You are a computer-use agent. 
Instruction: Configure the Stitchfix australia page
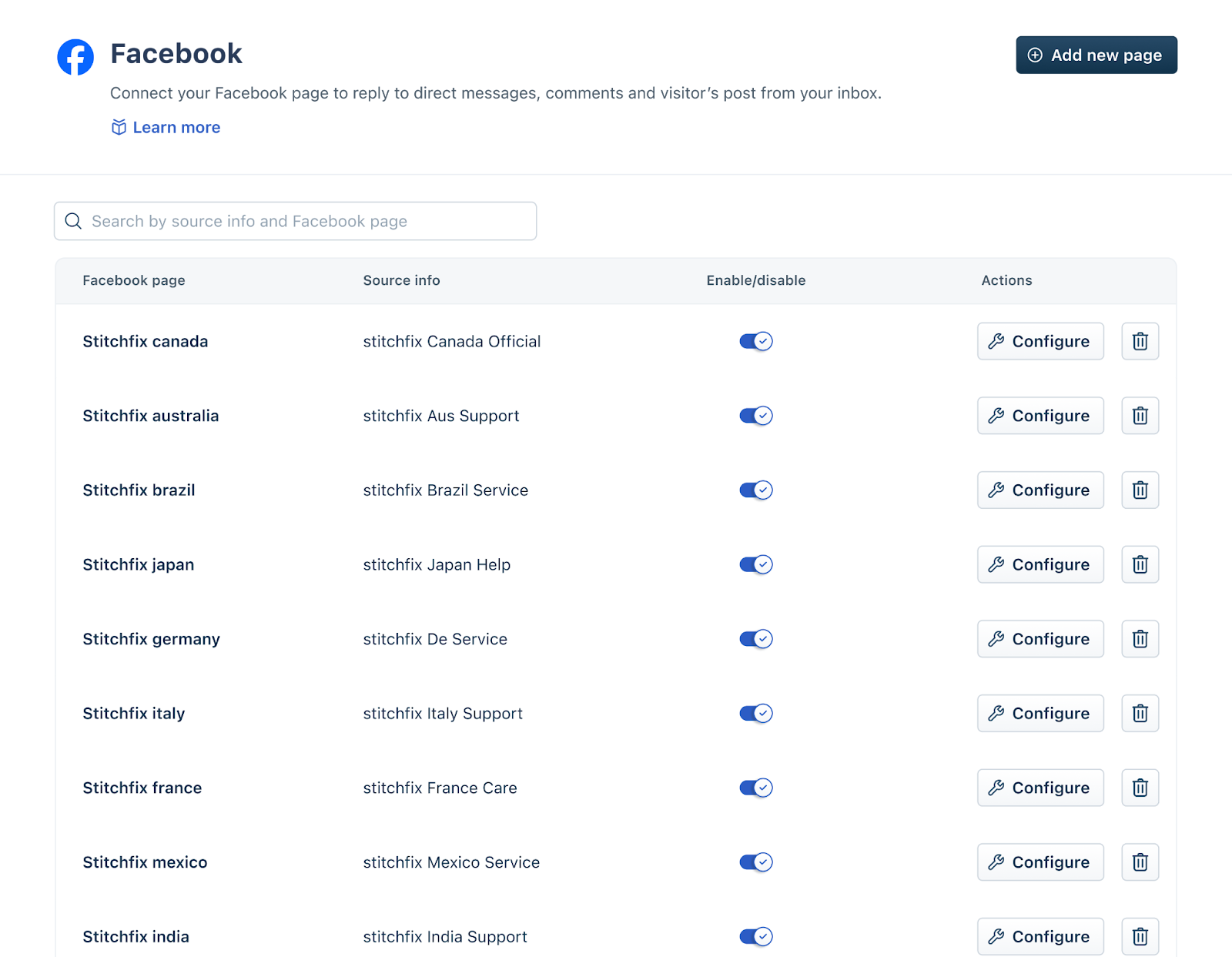1040,416
